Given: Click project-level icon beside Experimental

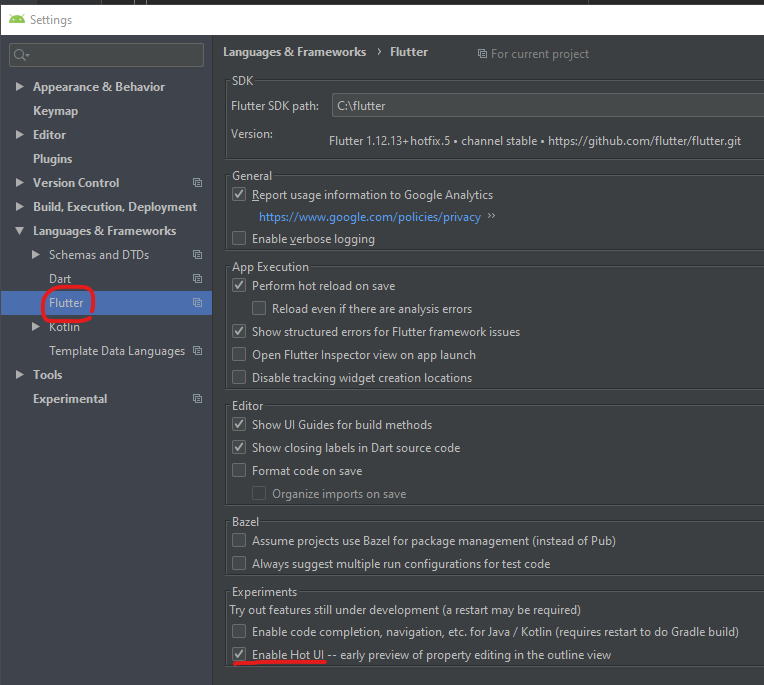Looking at the screenshot, I should (197, 399).
